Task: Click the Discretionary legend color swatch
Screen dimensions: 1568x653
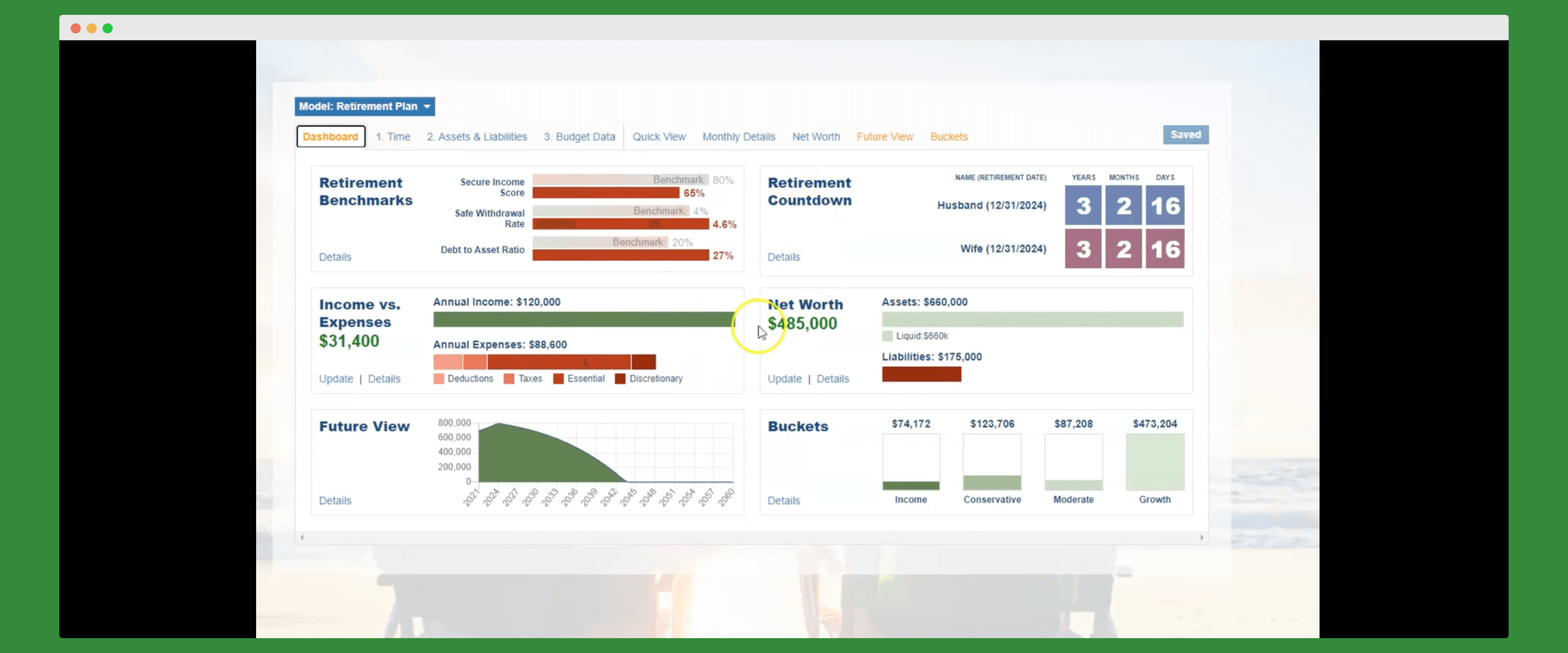Action: pyautogui.click(x=619, y=379)
